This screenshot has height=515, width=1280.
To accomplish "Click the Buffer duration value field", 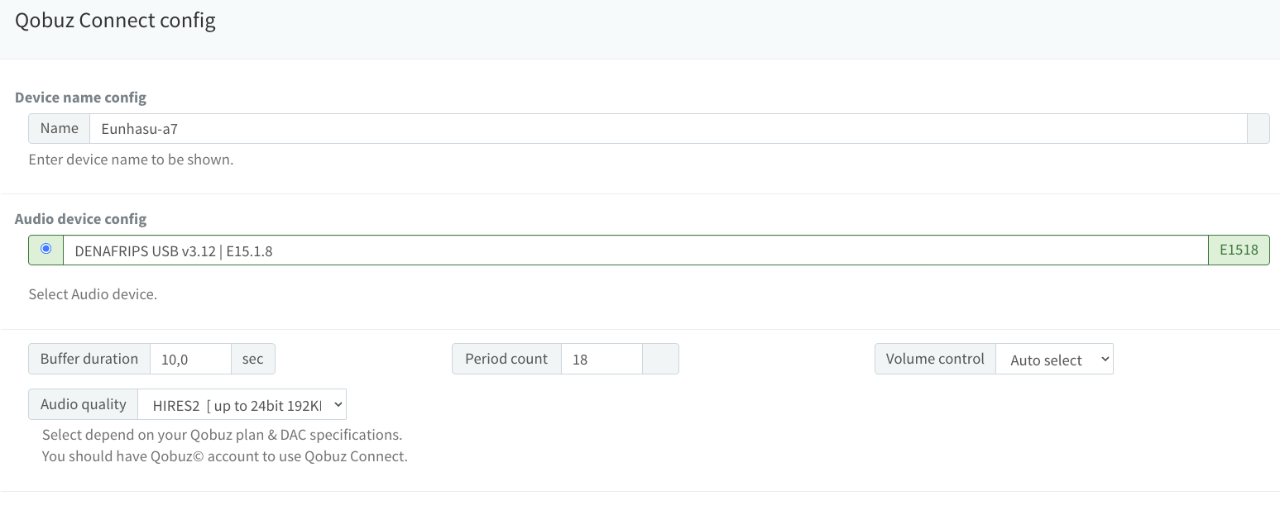I will pyautogui.click(x=190, y=359).
